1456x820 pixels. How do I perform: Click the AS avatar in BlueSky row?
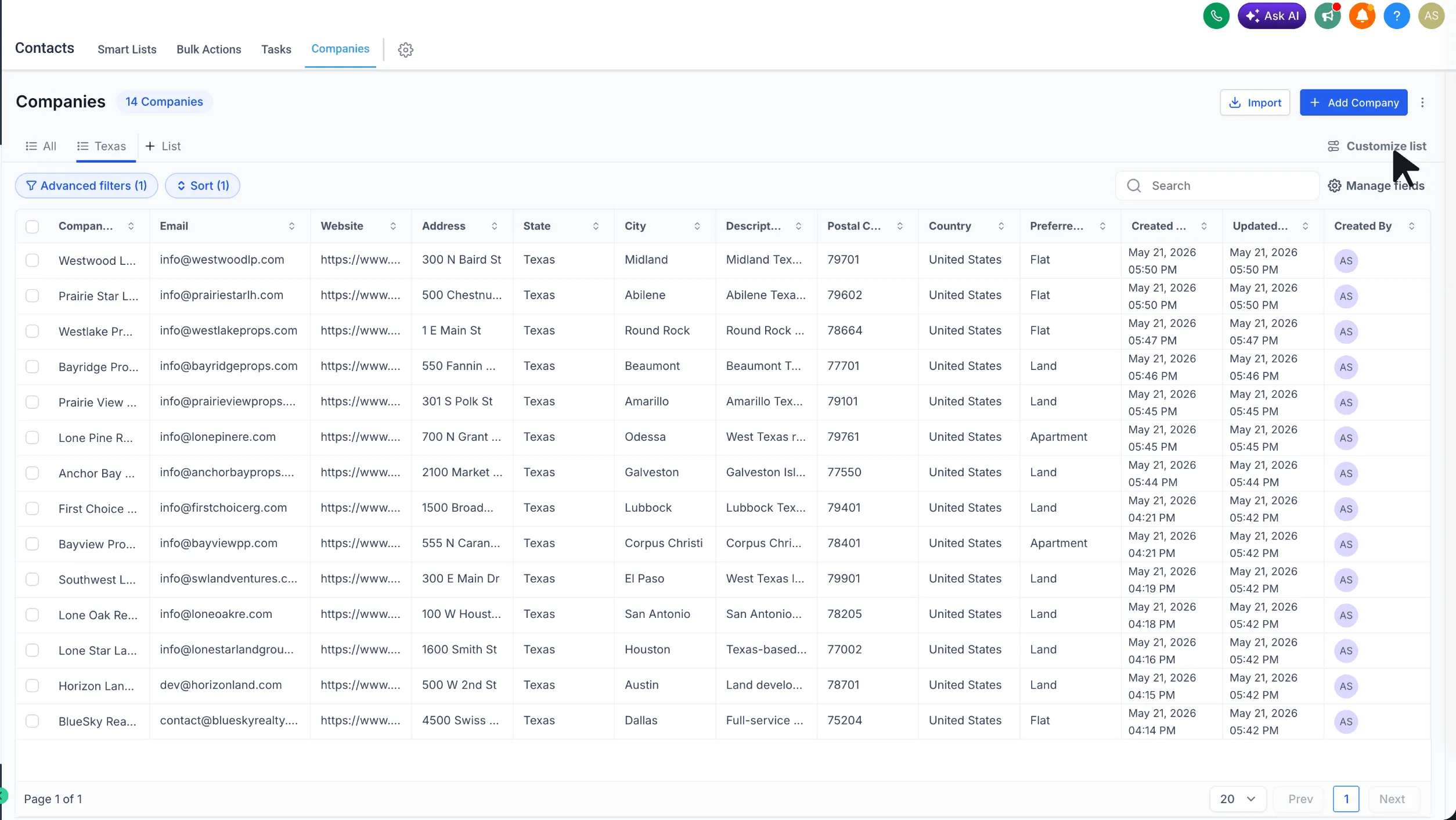click(1346, 722)
